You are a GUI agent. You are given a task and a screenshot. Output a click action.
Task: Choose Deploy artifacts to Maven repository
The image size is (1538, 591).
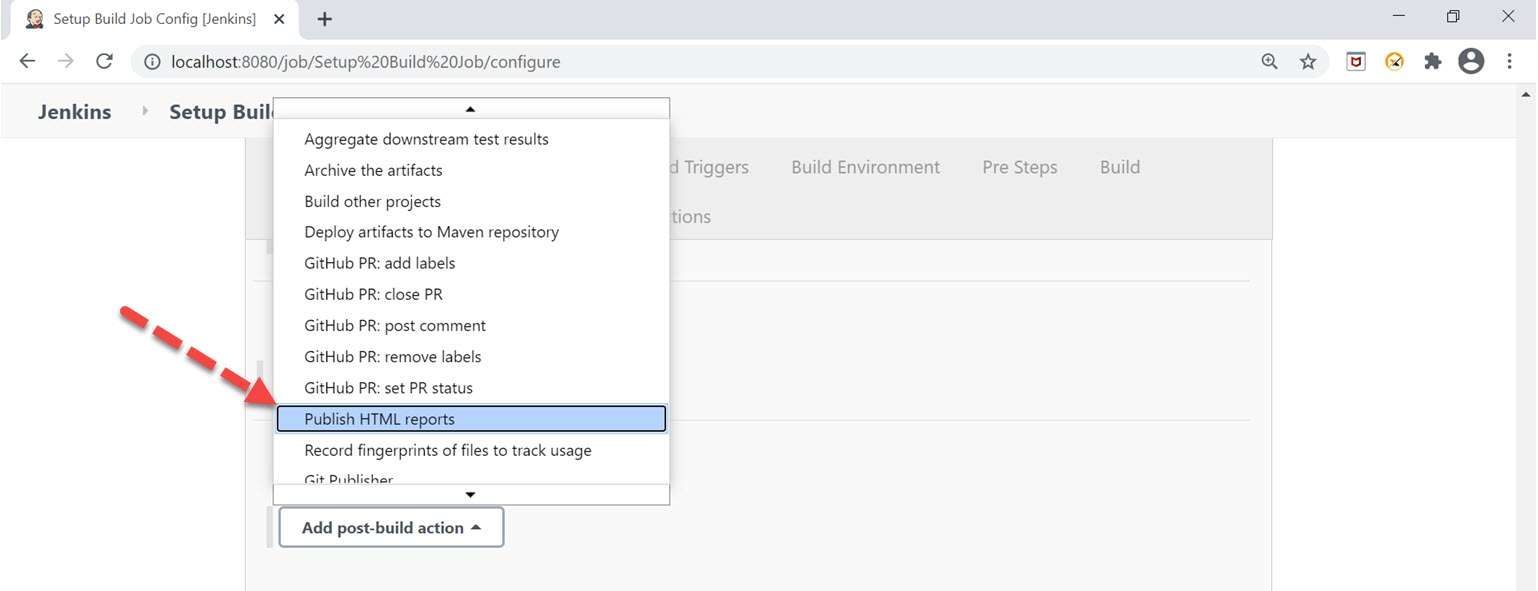click(470, 232)
